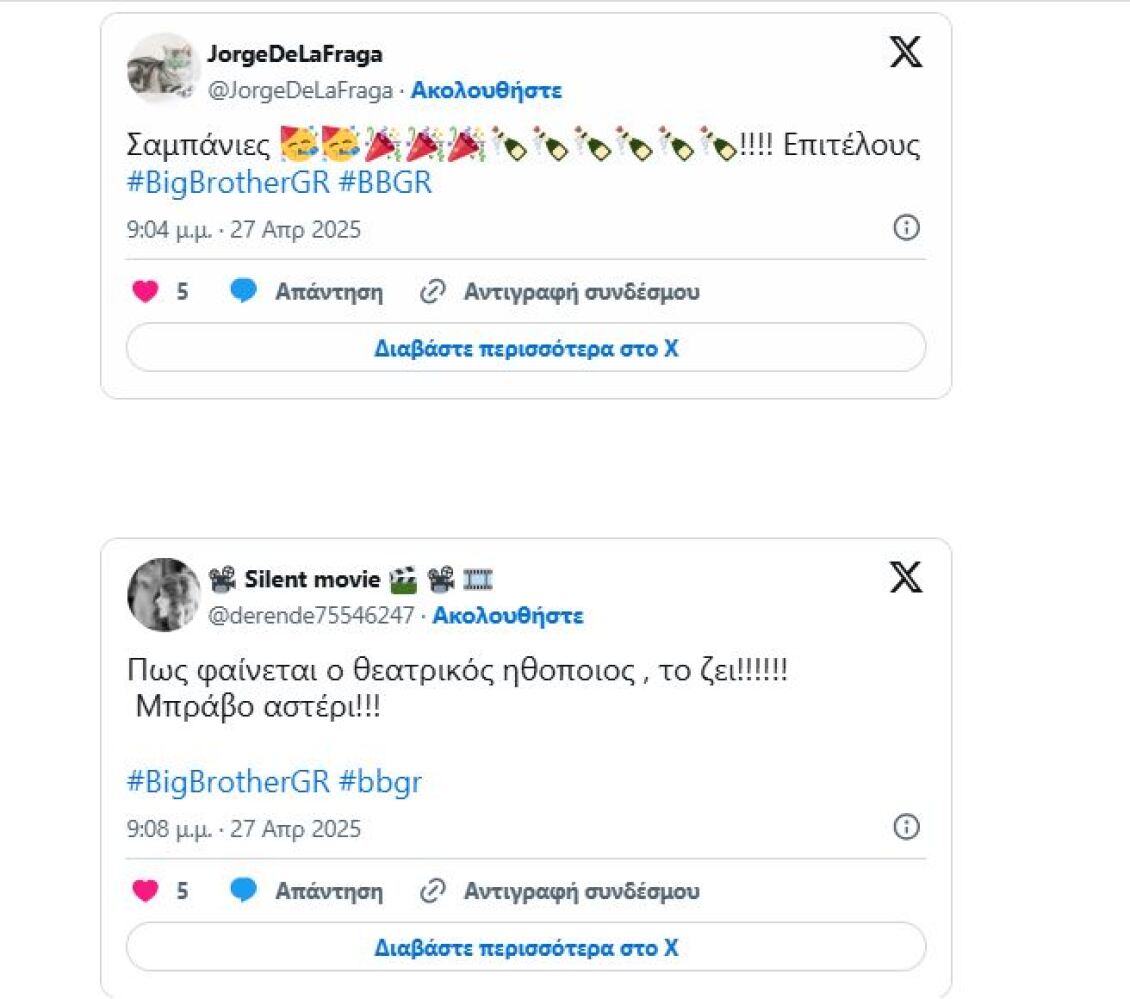This screenshot has width=1130, height=999.
Task: Like JorgeDeLaFraga's tweet with the heart icon
Action: pos(146,291)
